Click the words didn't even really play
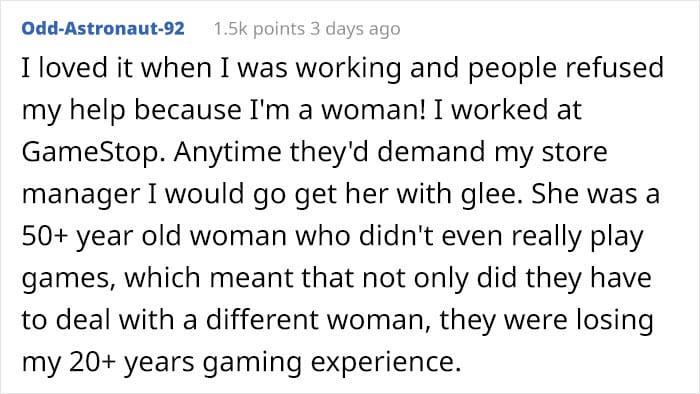 tap(501, 236)
